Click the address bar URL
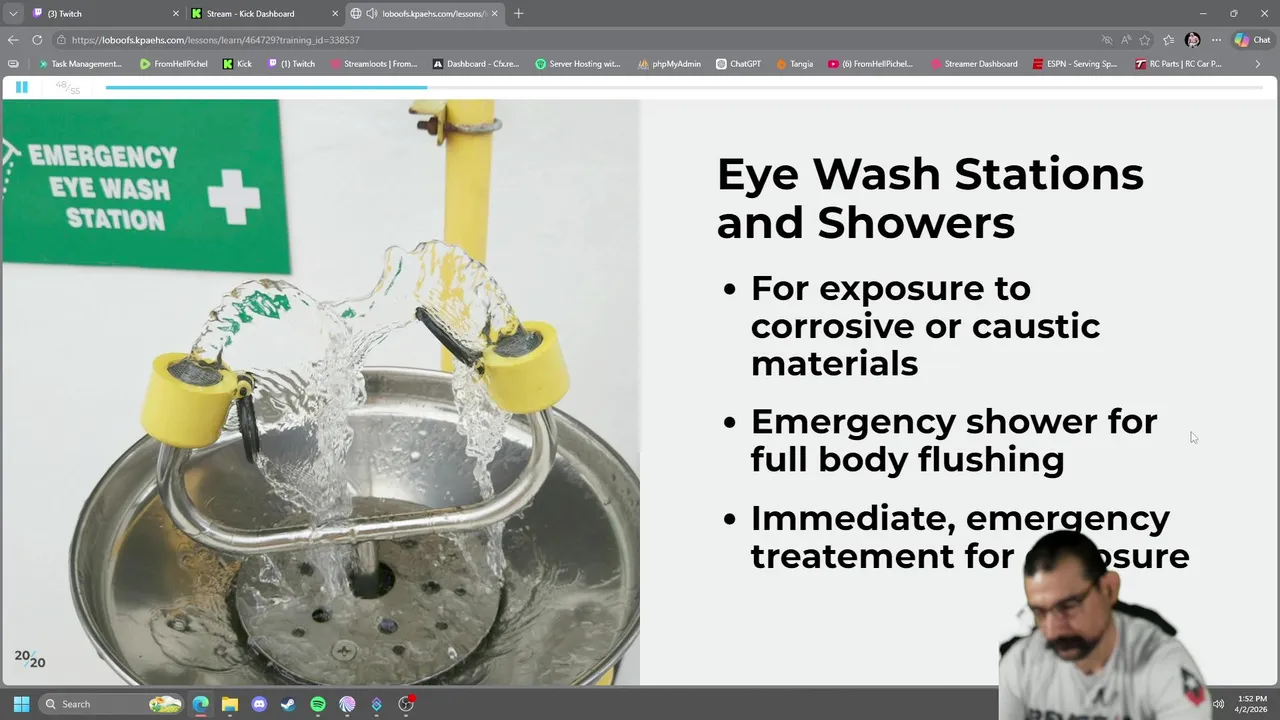1280x720 pixels. [215, 40]
